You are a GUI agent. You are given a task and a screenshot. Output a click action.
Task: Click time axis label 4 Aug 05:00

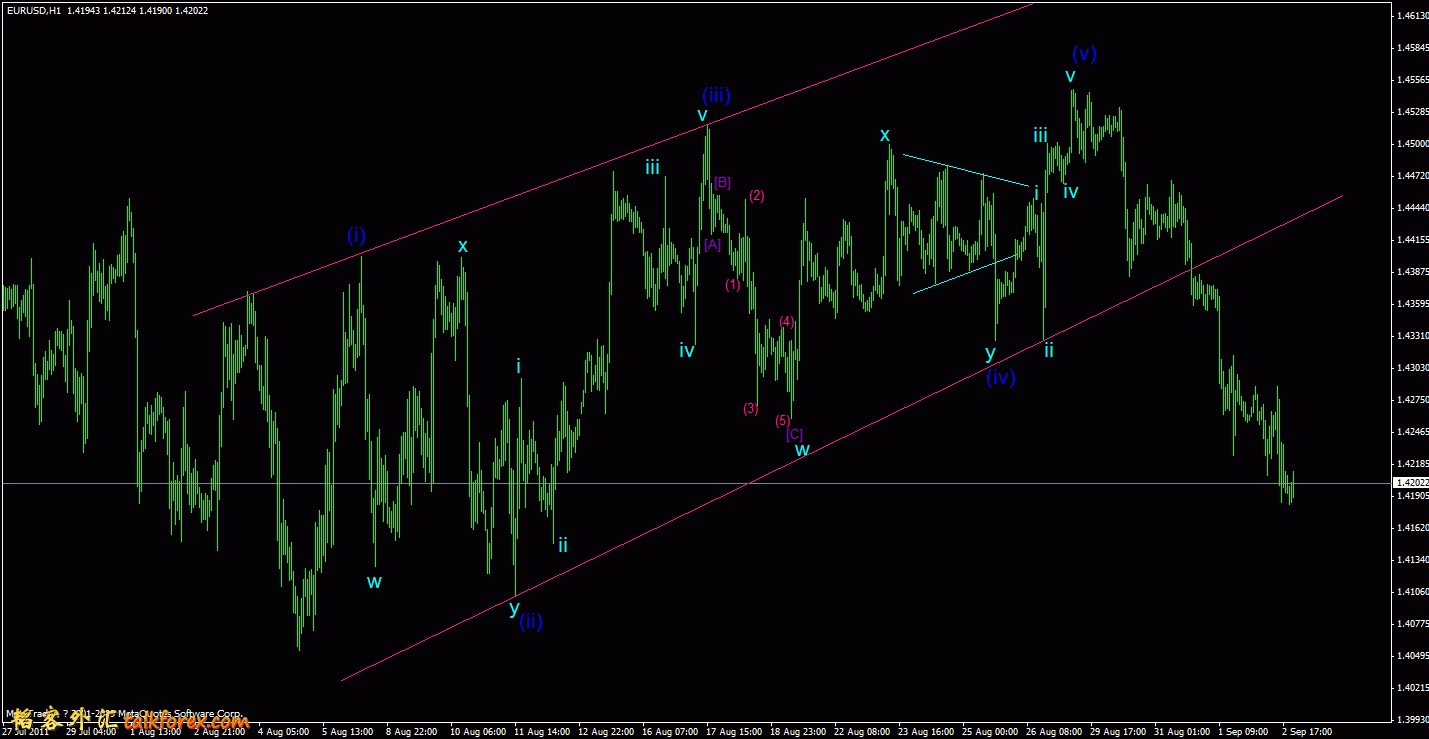click(x=283, y=731)
